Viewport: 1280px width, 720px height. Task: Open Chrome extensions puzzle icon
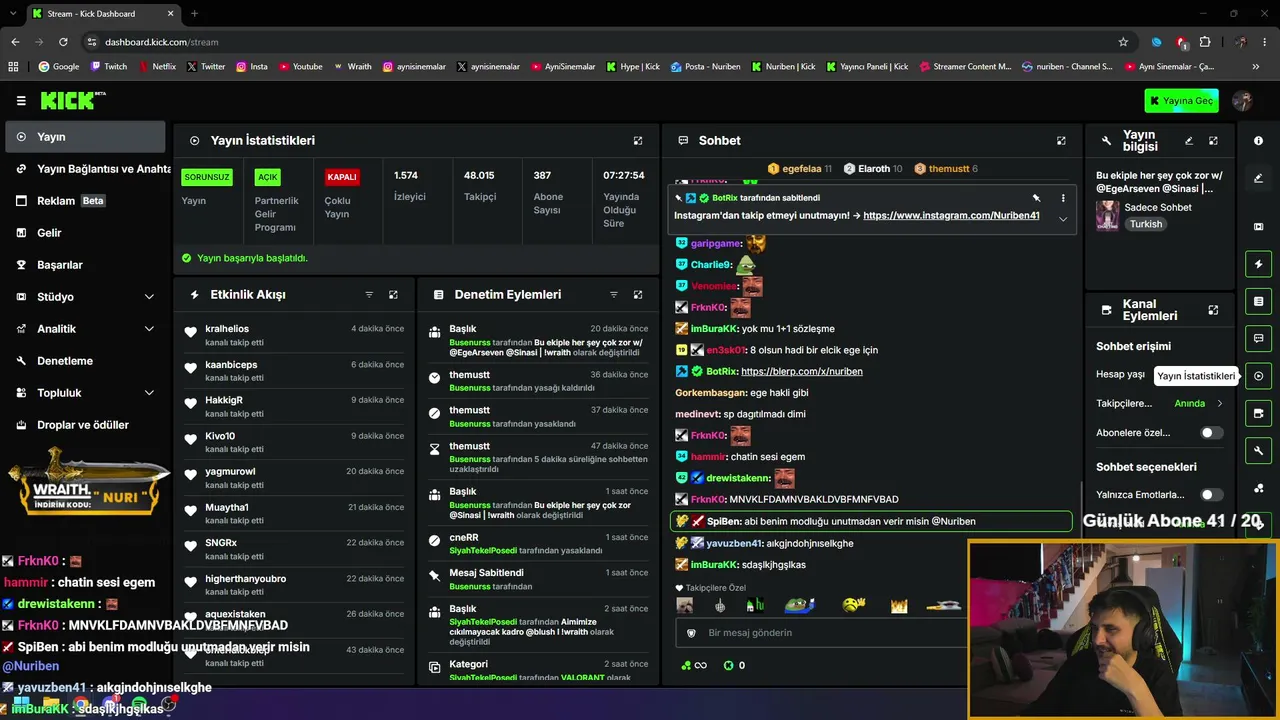point(1205,42)
